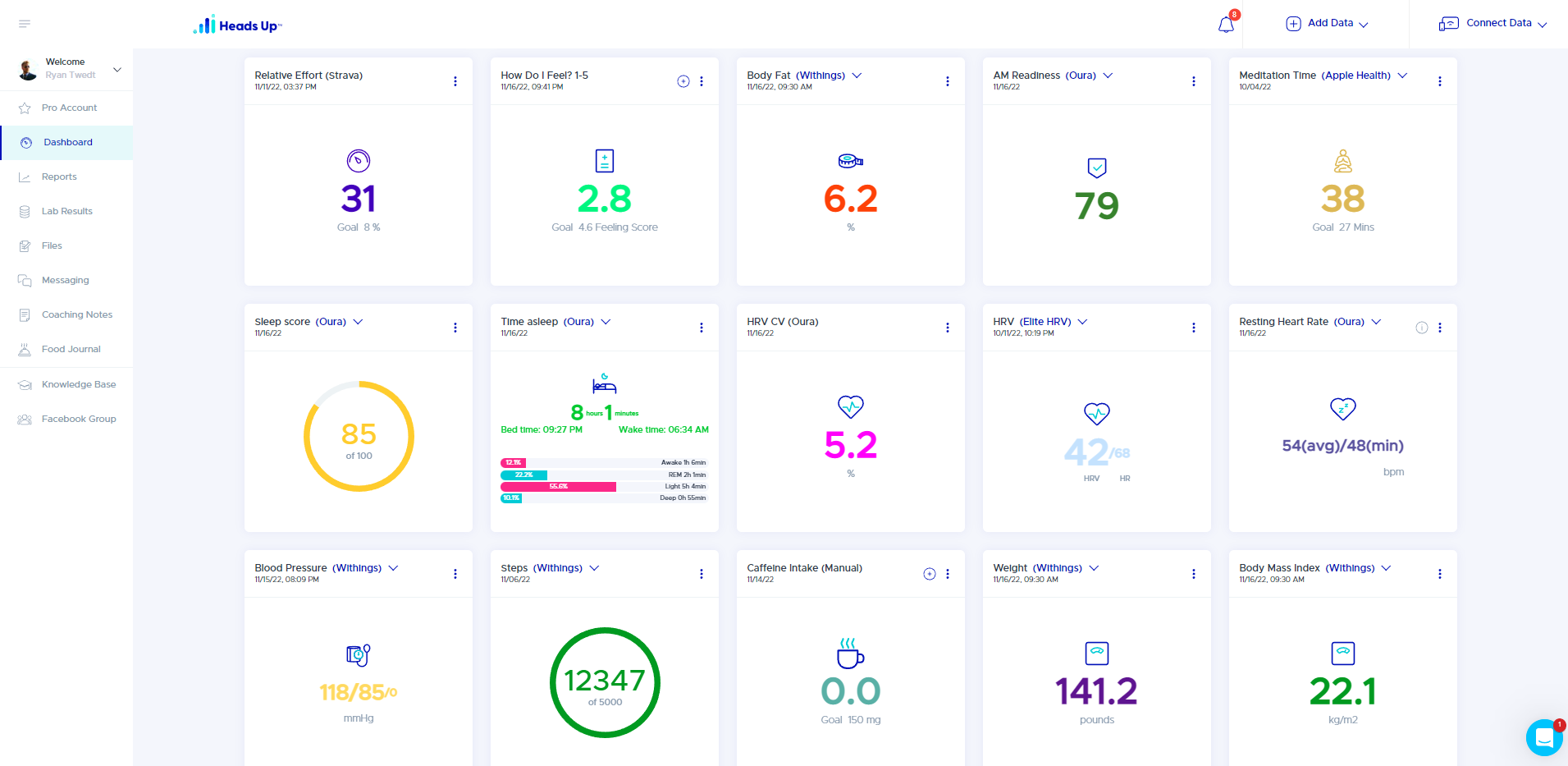Go to Pro Account in sidebar
The width and height of the screenshot is (1568, 766).
pos(66,108)
